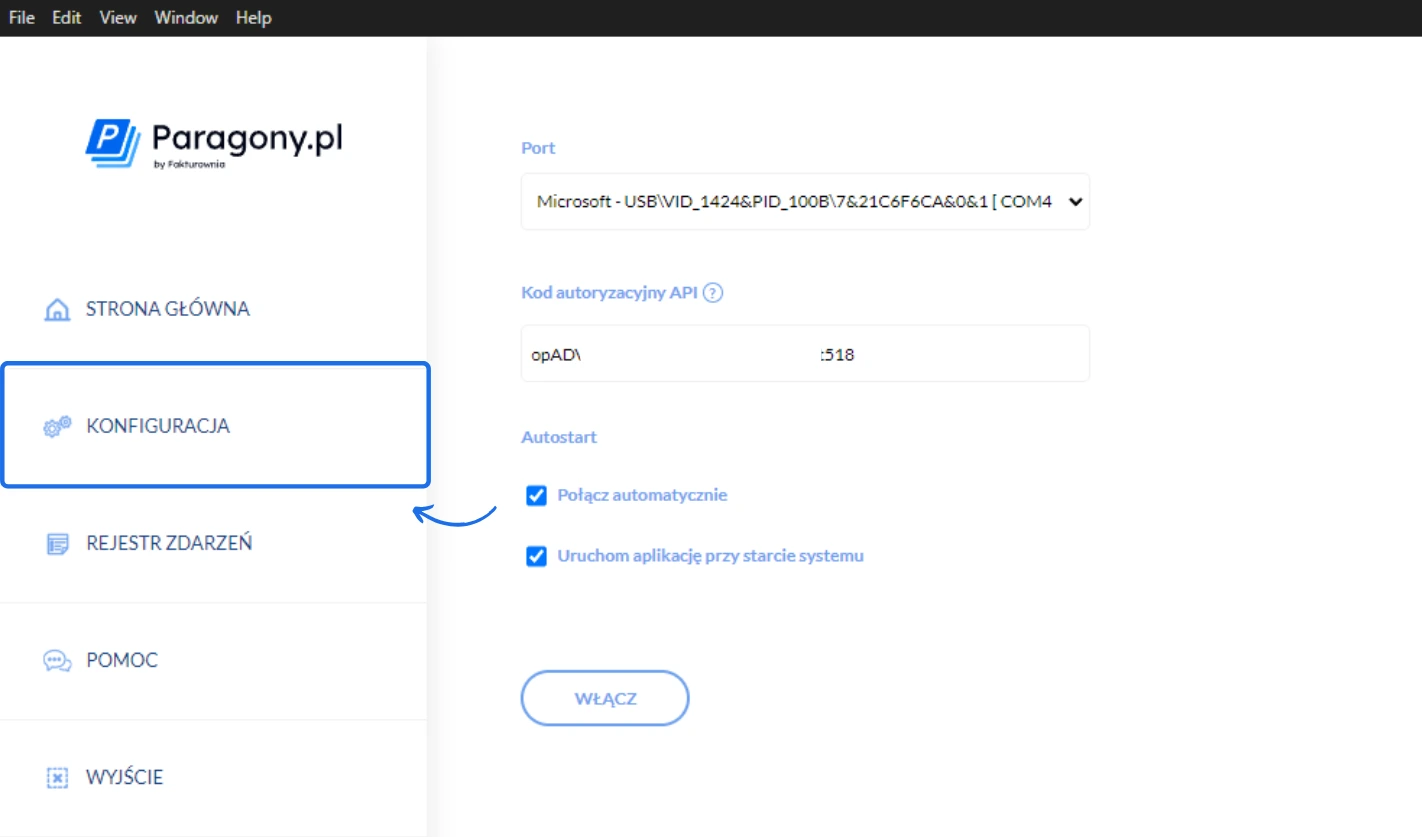Open the File menu
This screenshot has height=837, width=1422.
coord(20,17)
